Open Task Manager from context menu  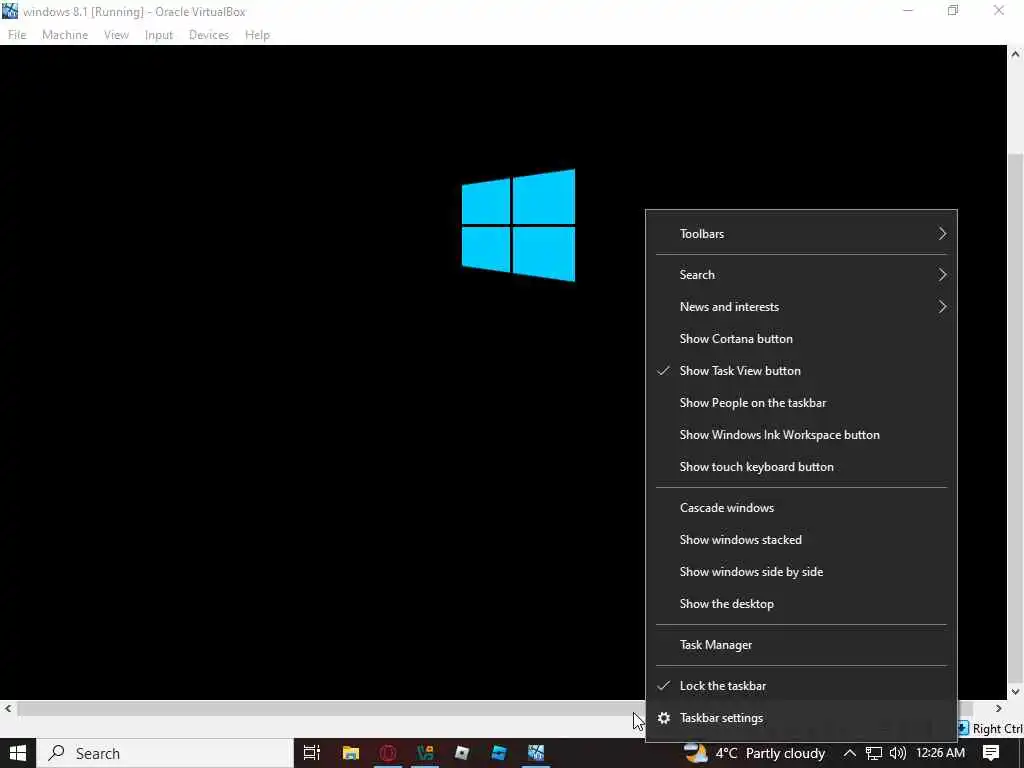(x=801, y=645)
